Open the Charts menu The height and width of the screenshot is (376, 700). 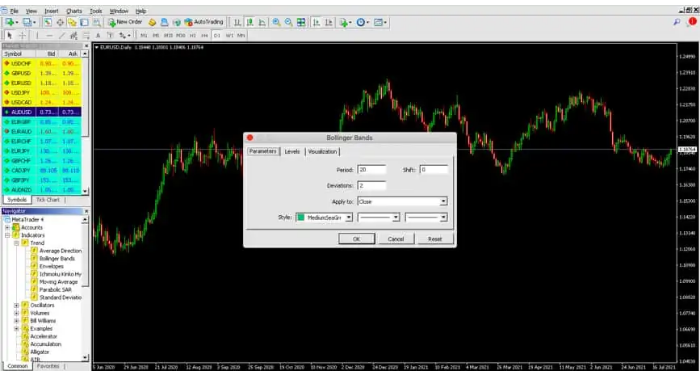(x=74, y=11)
